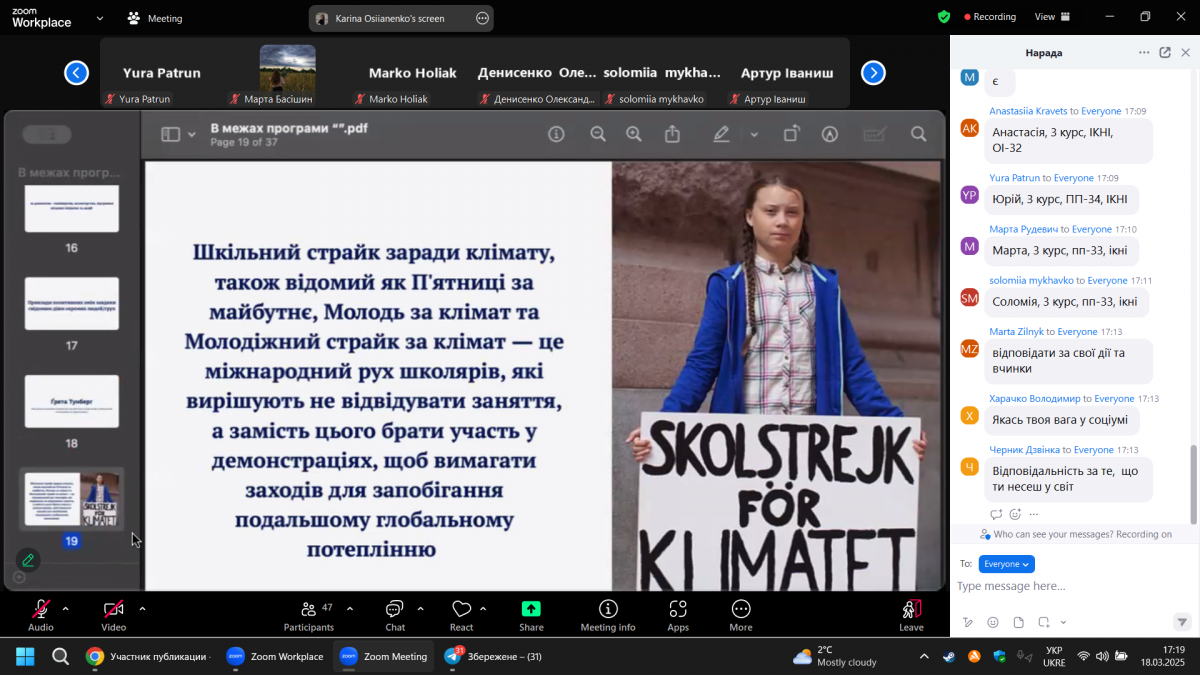Click the text formatting icon in chat
Image resolution: width=1200 pixels, height=675 pixels.
click(x=968, y=621)
